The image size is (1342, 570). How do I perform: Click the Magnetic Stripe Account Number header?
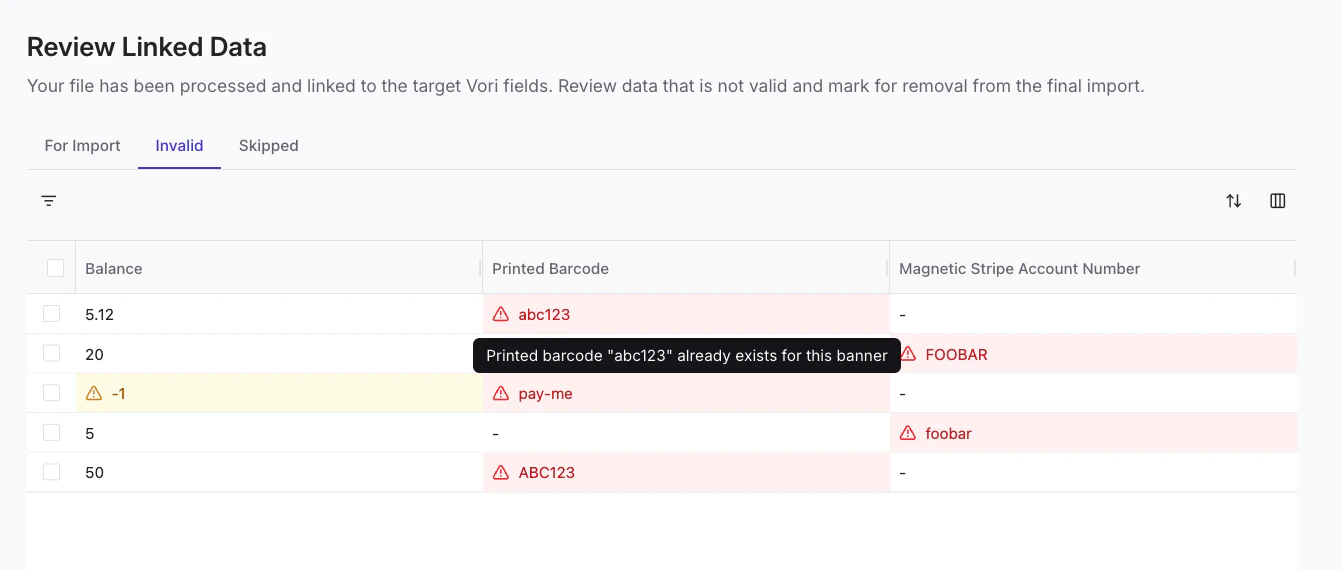click(x=1019, y=269)
